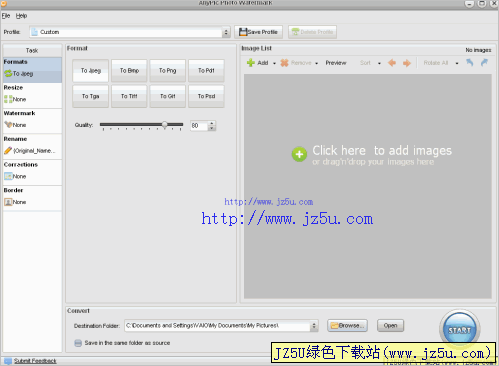499x366 pixels.
Task: Click the Task panel header
Action: click(x=32, y=50)
